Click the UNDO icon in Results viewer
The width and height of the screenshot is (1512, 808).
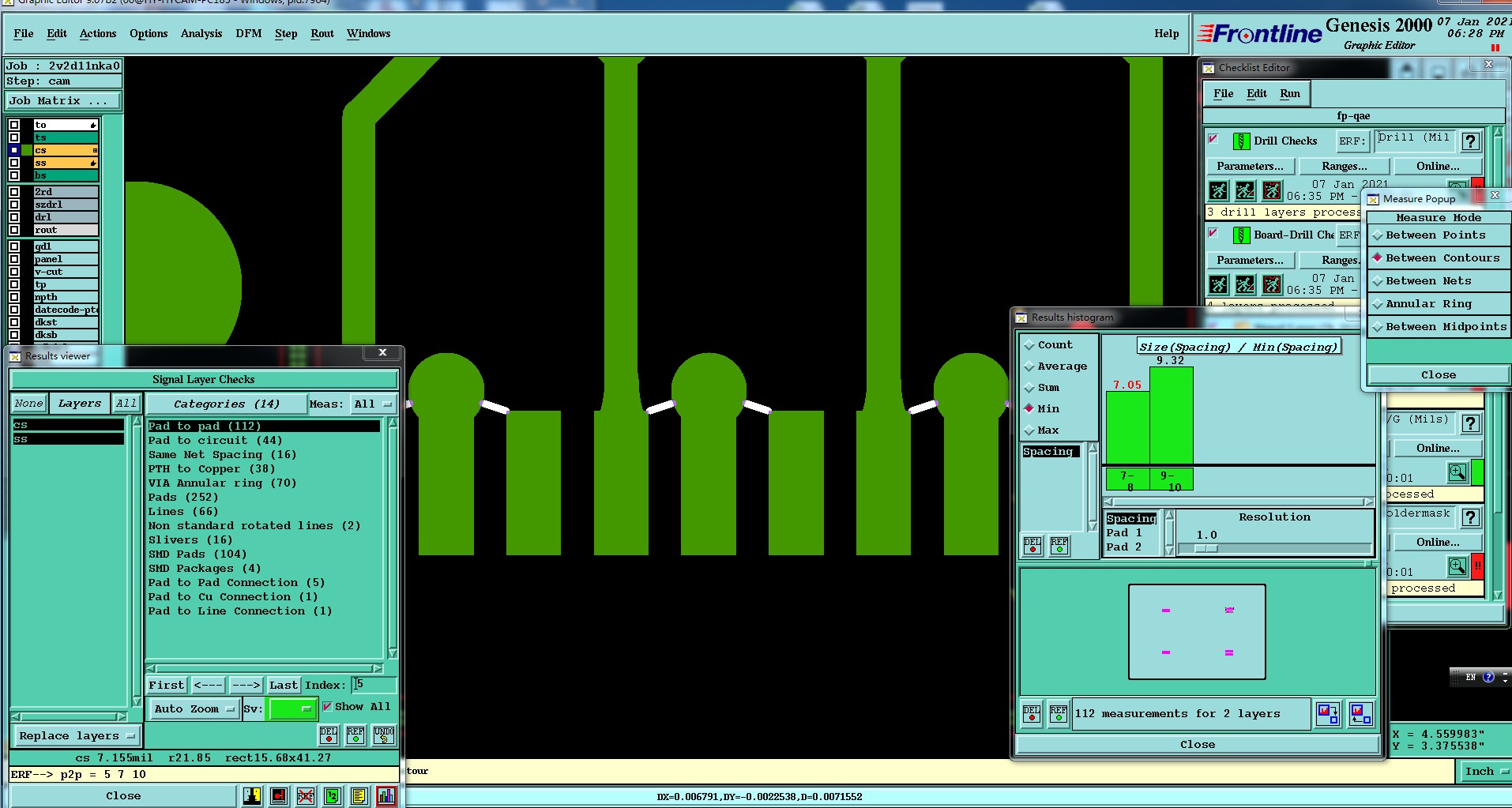tap(383, 735)
